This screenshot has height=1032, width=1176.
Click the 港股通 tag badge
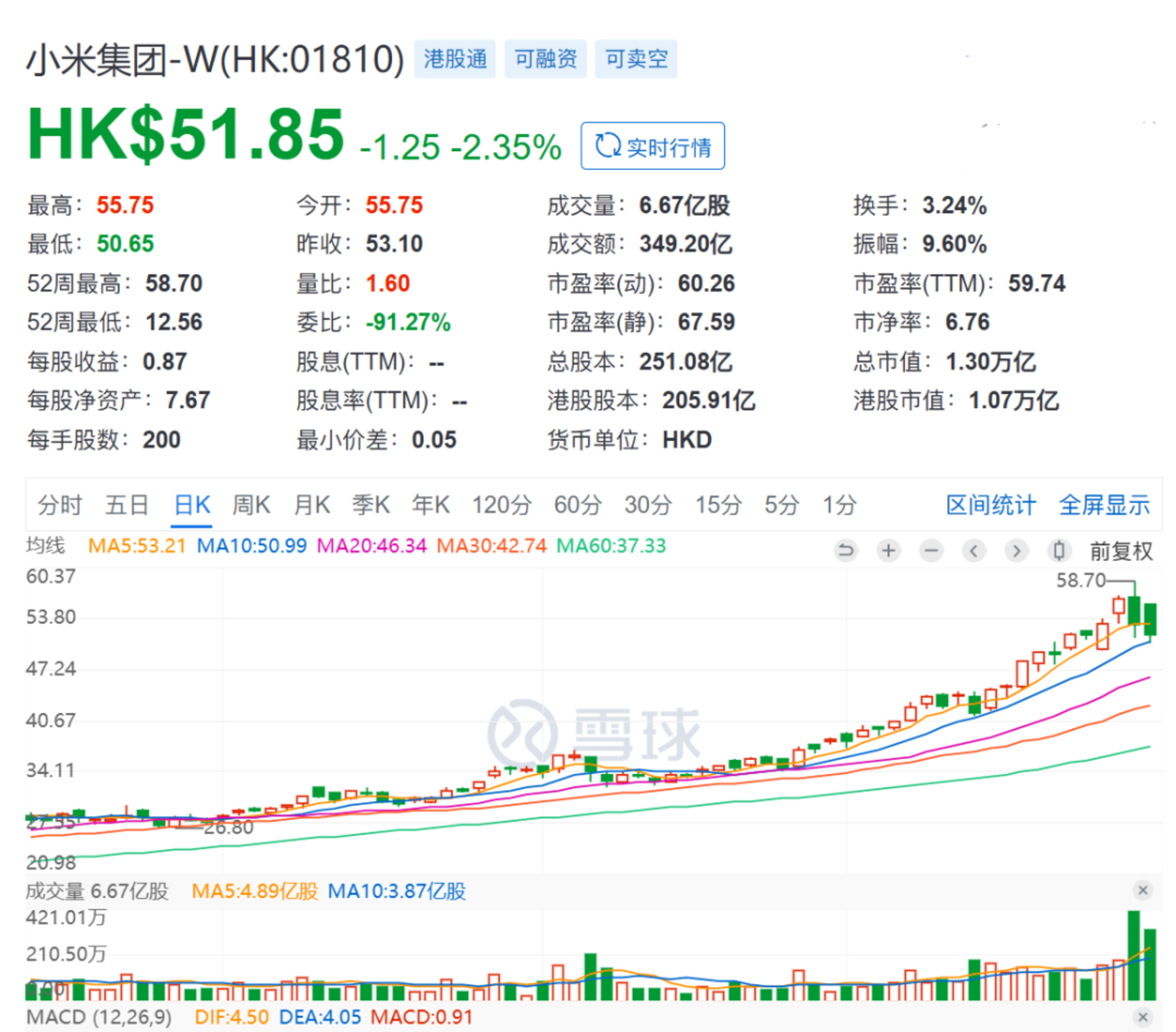pyautogui.click(x=455, y=59)
